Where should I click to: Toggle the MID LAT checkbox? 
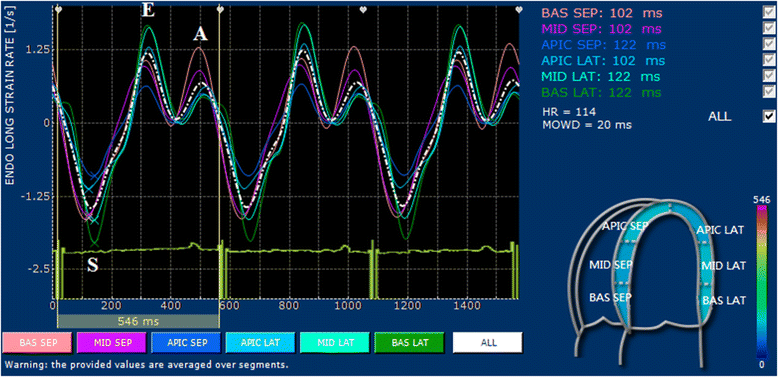pyautogui.click(x=769, y=75)
